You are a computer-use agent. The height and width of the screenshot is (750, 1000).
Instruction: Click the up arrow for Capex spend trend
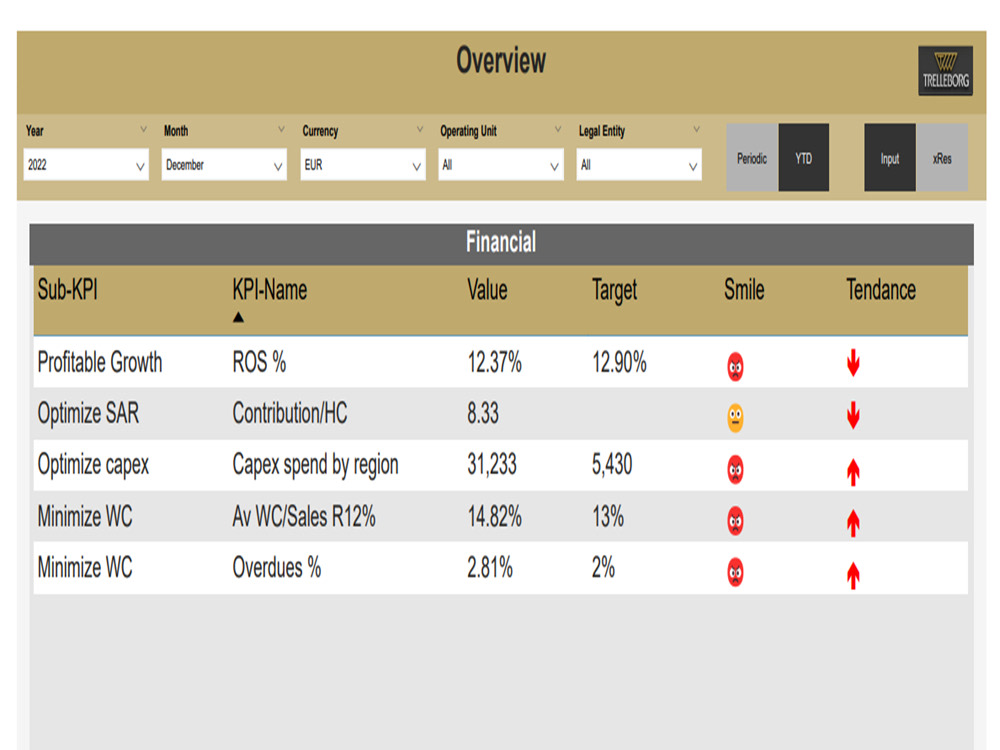pyautogui.click(x=852, y=467)
